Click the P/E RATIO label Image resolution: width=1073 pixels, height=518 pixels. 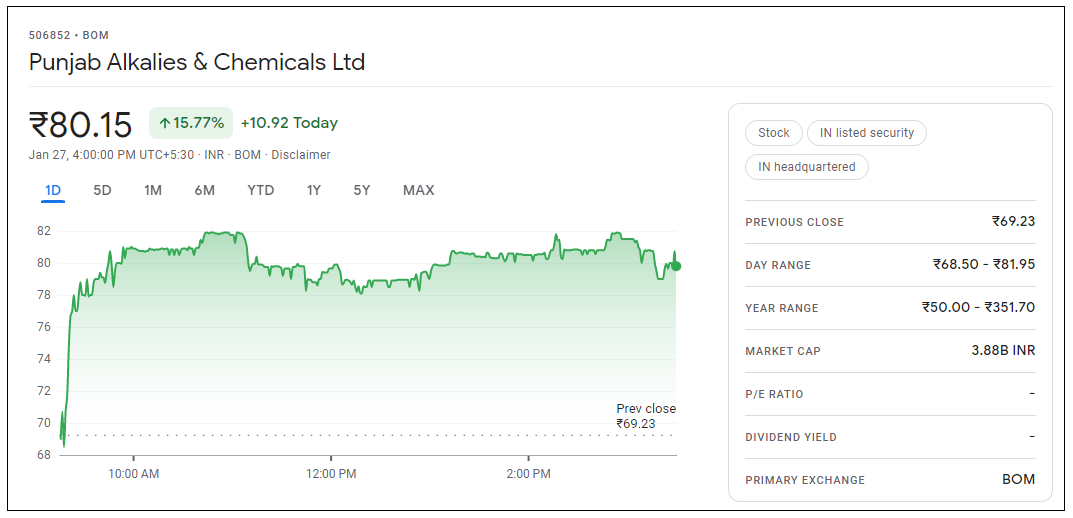[x=774, y=395]
